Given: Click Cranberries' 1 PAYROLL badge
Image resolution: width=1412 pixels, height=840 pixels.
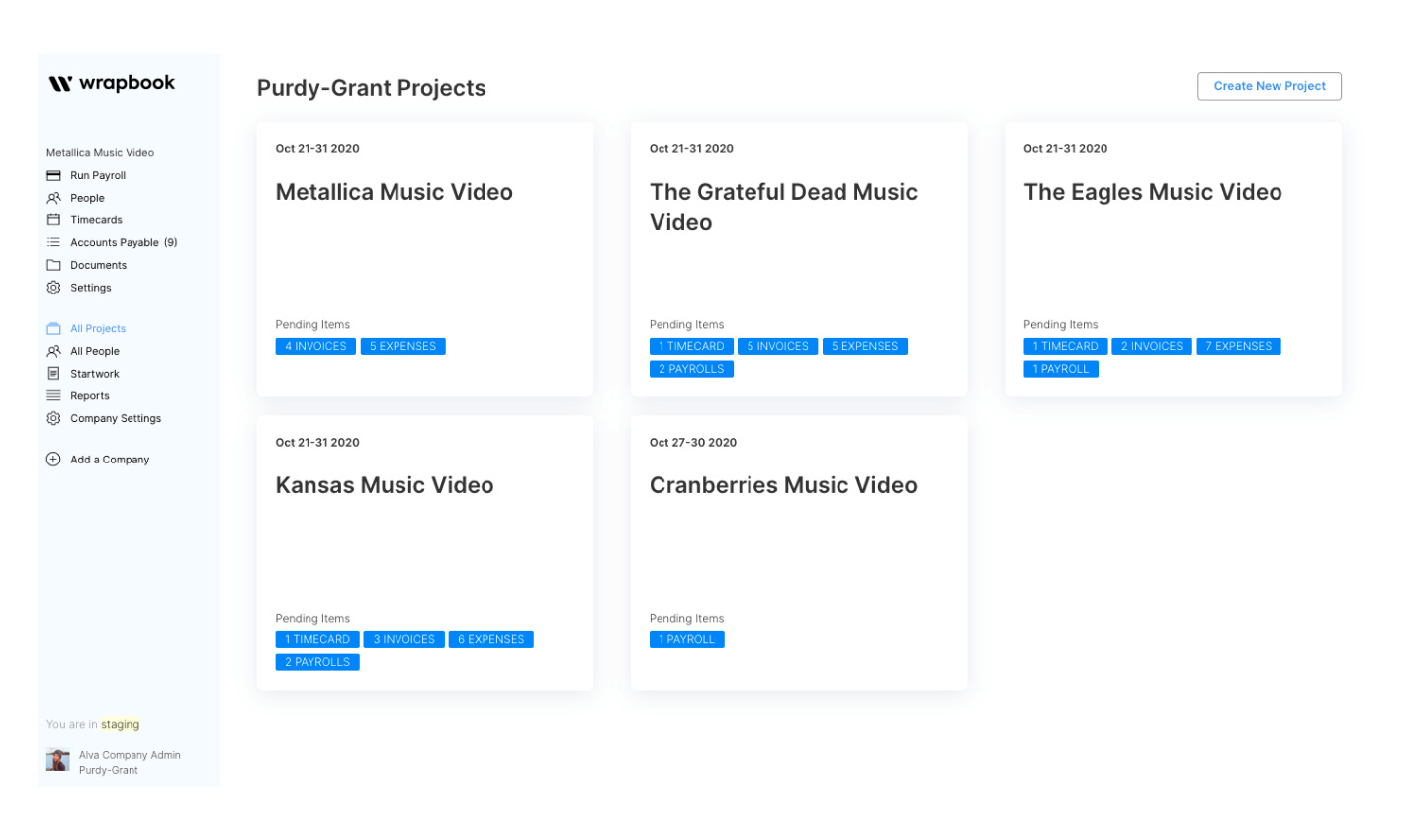Looking at the screenshot, I should [687, 639].
